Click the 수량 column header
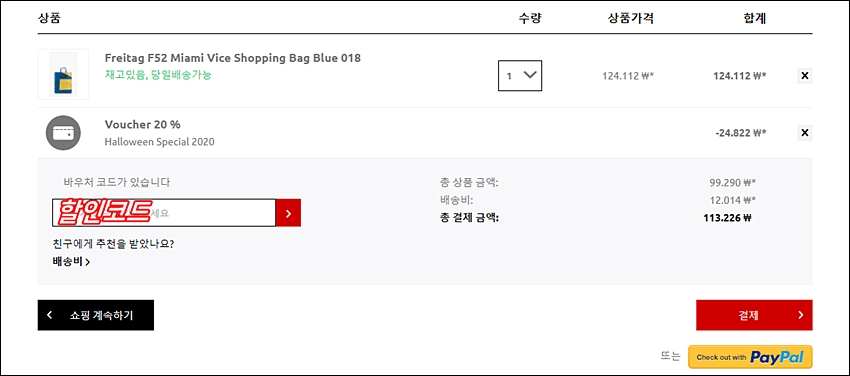Image resolution: width=850 pixels, height=376 pixels. click(530, 18)
